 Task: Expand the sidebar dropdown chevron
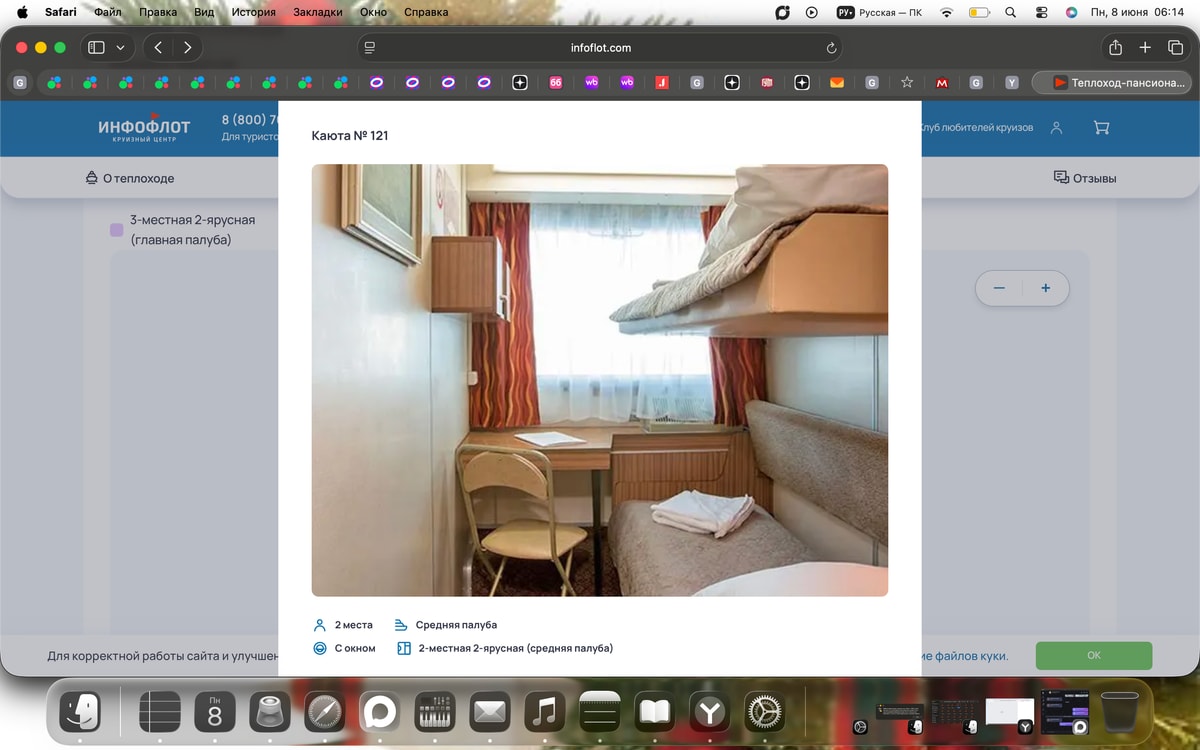pos(121,47)
